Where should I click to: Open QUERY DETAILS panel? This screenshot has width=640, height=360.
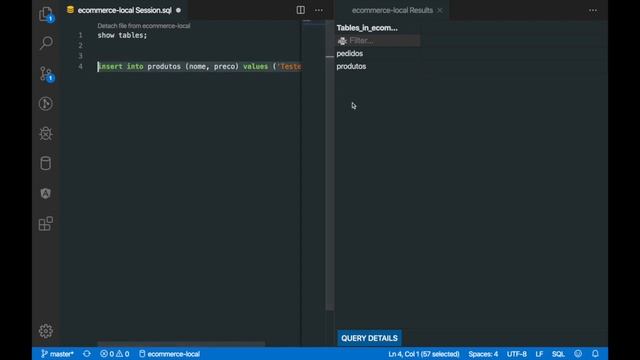coord(369,338)
